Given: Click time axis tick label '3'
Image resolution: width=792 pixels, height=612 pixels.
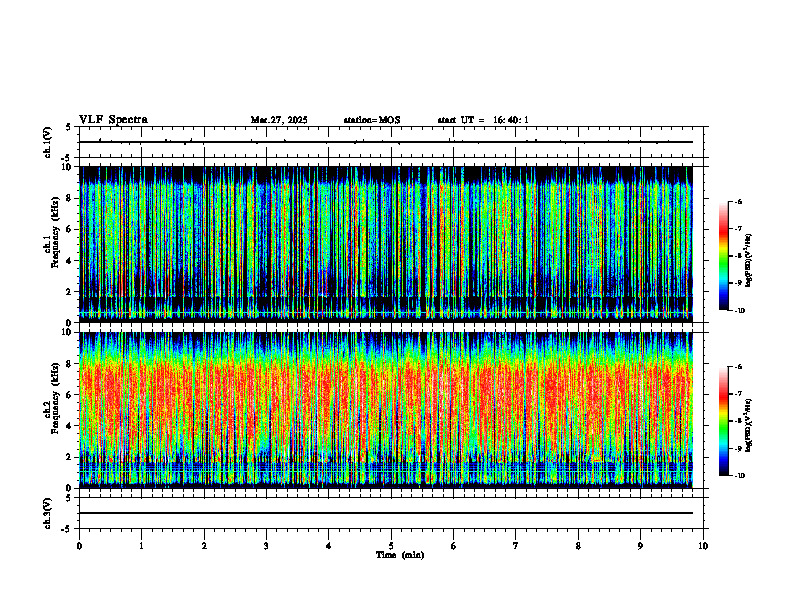Looking at the screenshot, I should [266, 546].
